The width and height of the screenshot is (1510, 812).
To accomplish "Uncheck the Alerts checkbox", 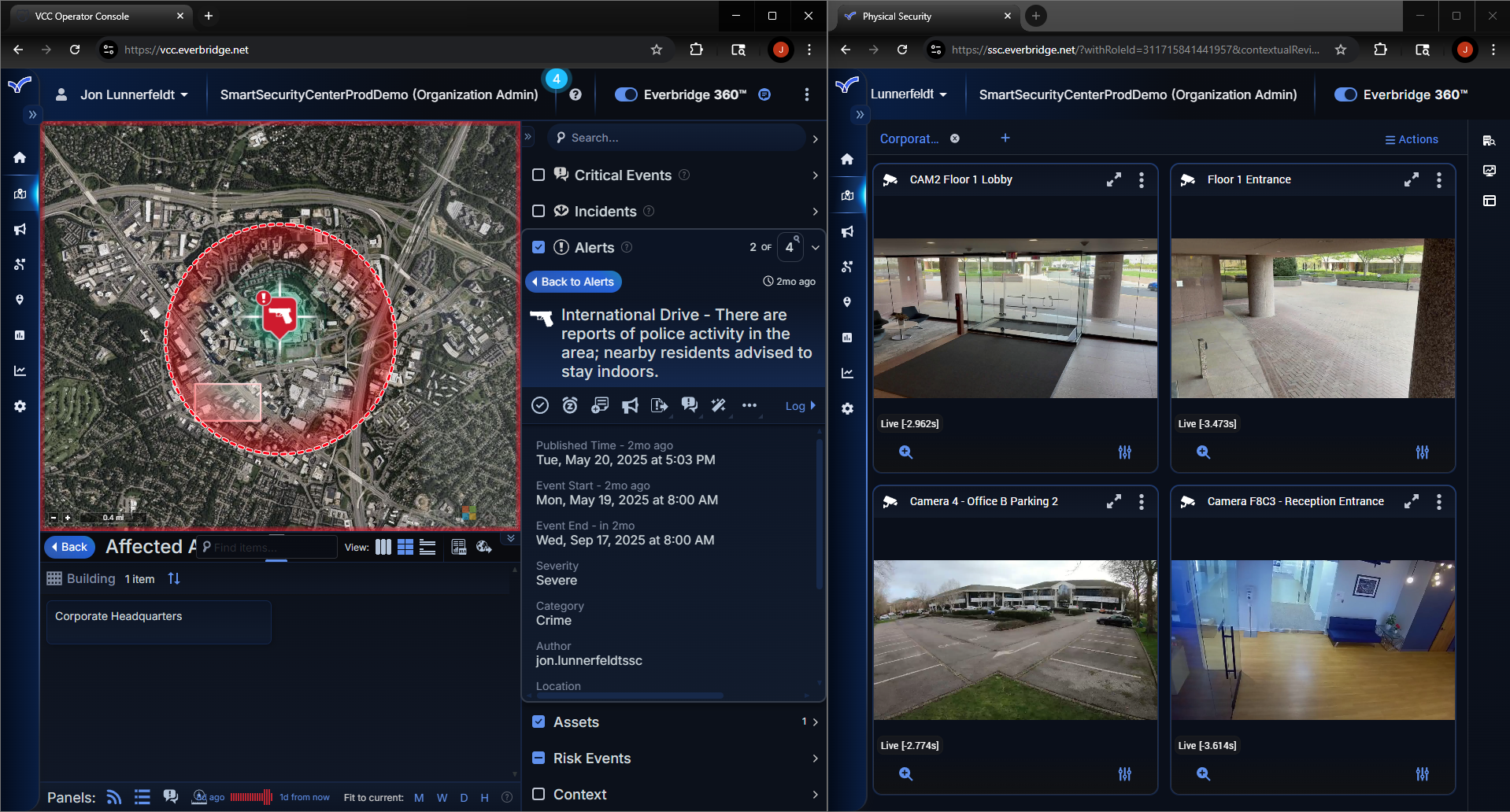I will pyautogui.click(x=538, y=247).
